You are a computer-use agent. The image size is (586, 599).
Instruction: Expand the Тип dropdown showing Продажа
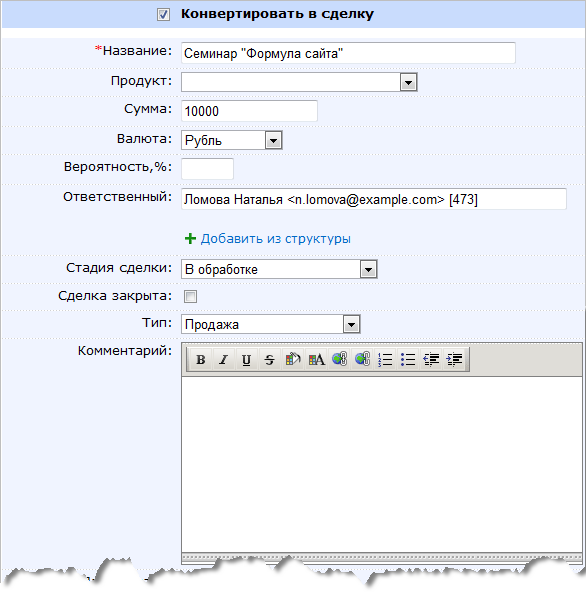270,324
